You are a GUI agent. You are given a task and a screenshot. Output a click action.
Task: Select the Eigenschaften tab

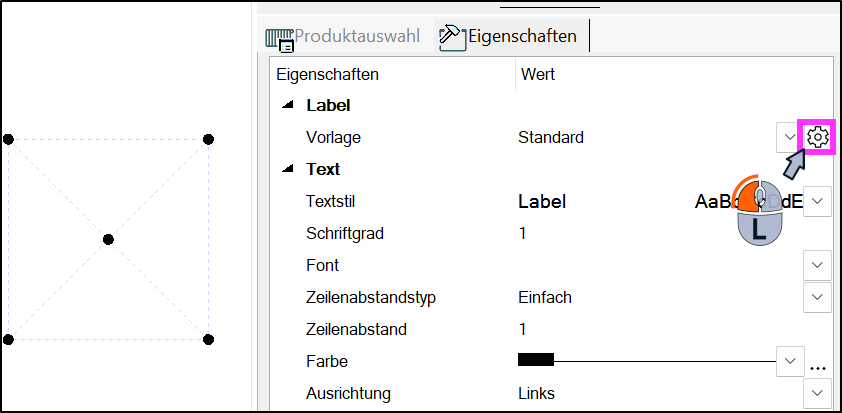(522, 37)
